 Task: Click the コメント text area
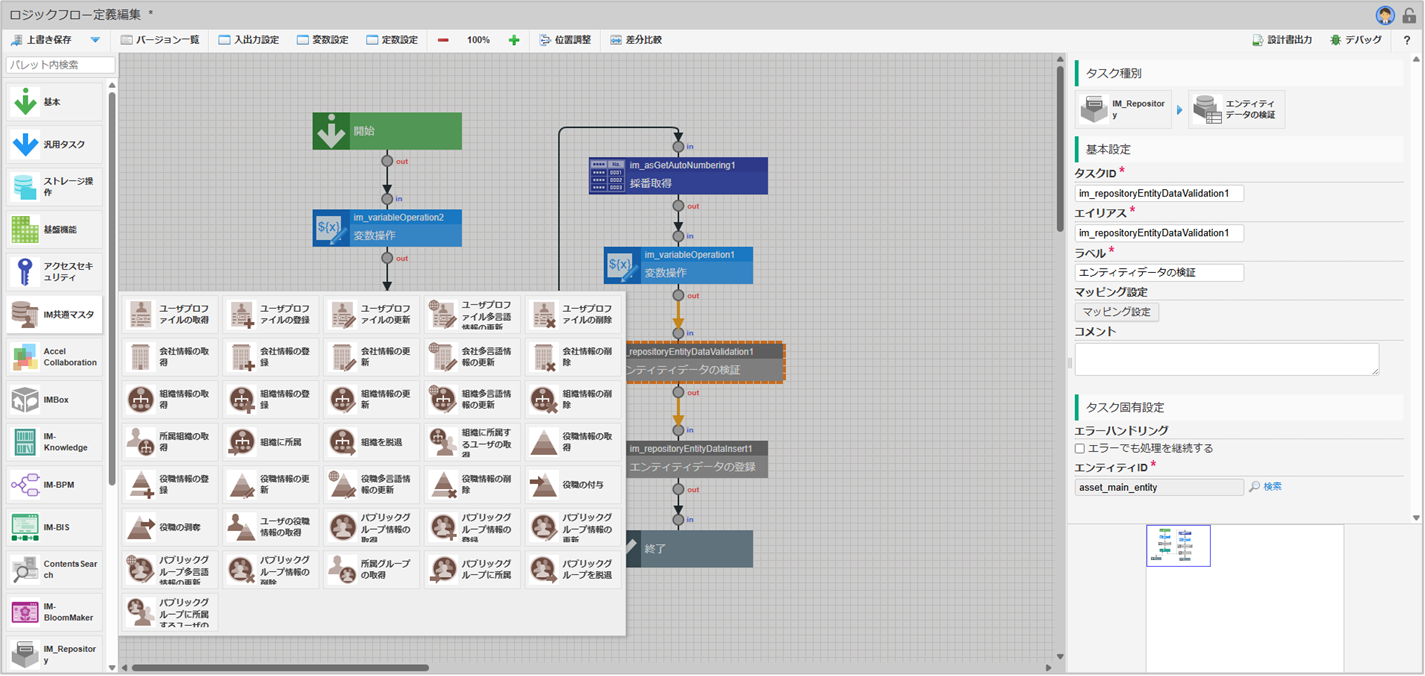click(x=1227, y=360)
